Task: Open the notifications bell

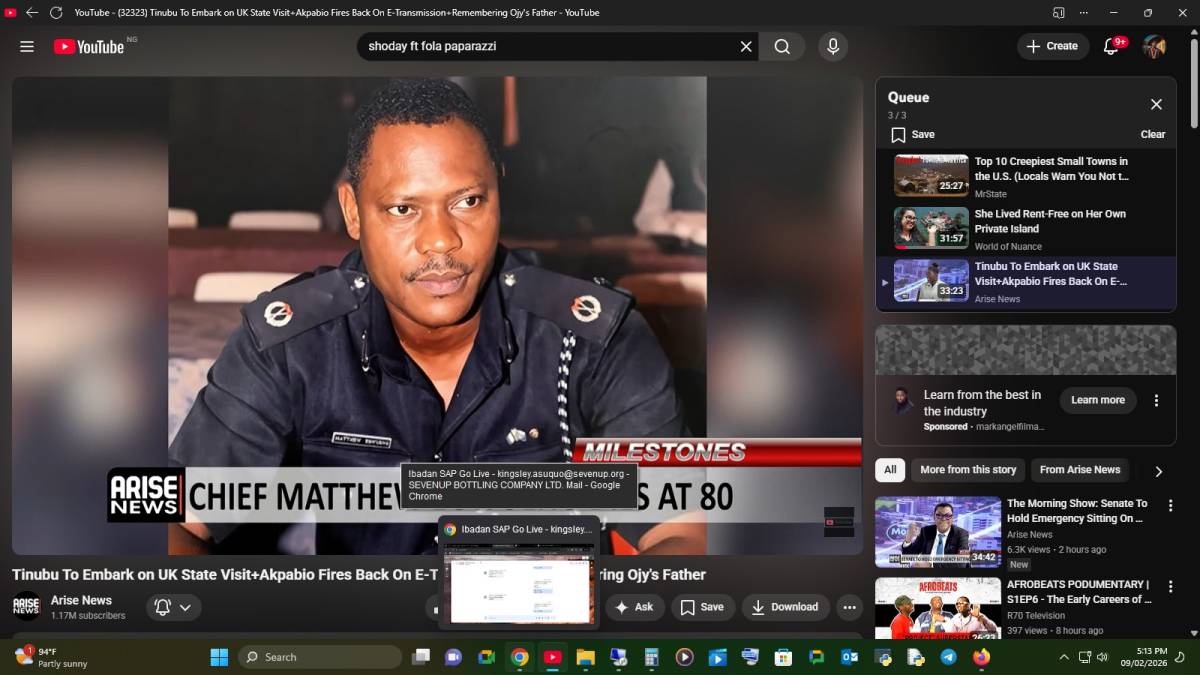Action: pos(1111,46)
